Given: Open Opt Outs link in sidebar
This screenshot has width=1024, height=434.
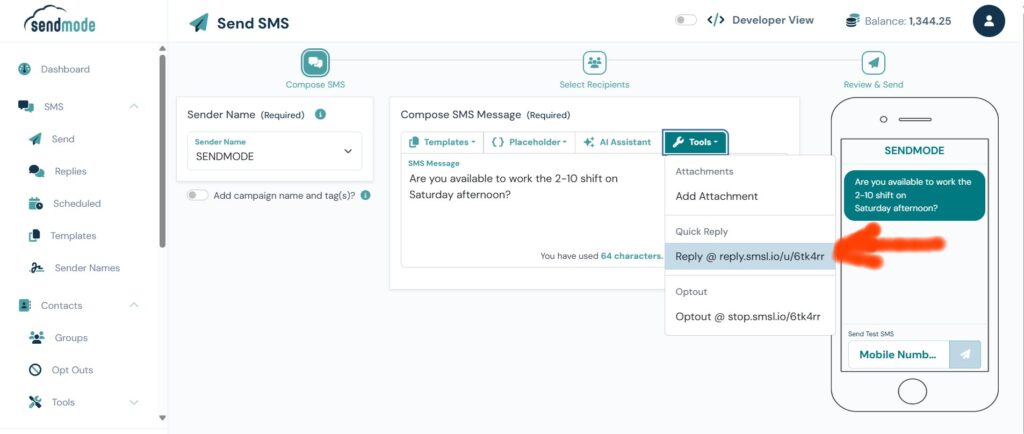Looking at the screenshot, I should (72, 370).
